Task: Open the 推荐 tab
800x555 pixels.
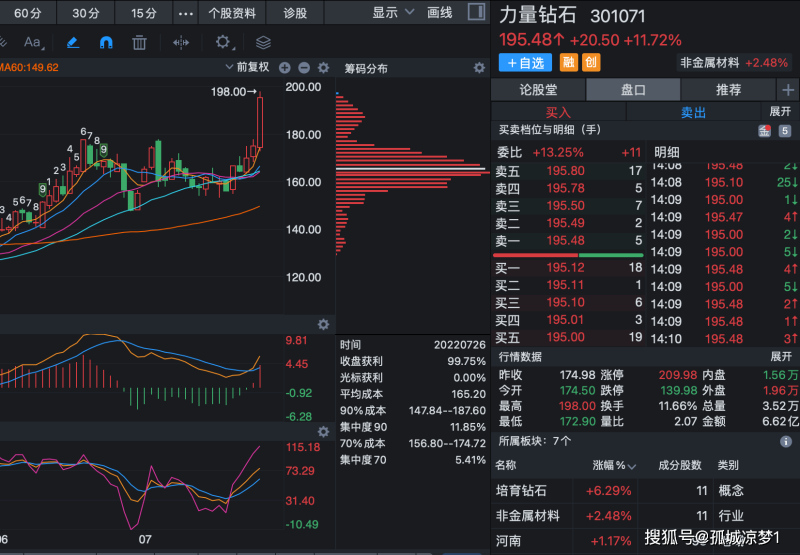Action: tap(729, 90)
